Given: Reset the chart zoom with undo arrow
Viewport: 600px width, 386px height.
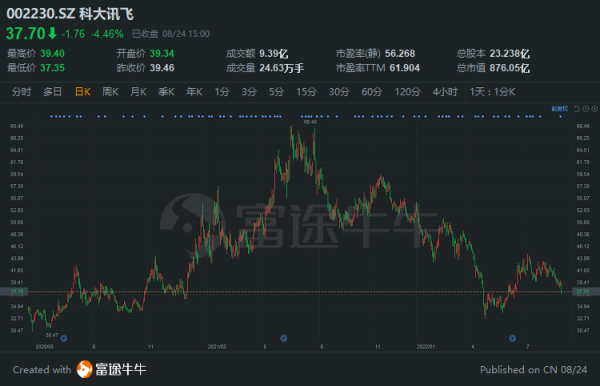Looking at the screenshot, I should [x=577, y=109].
